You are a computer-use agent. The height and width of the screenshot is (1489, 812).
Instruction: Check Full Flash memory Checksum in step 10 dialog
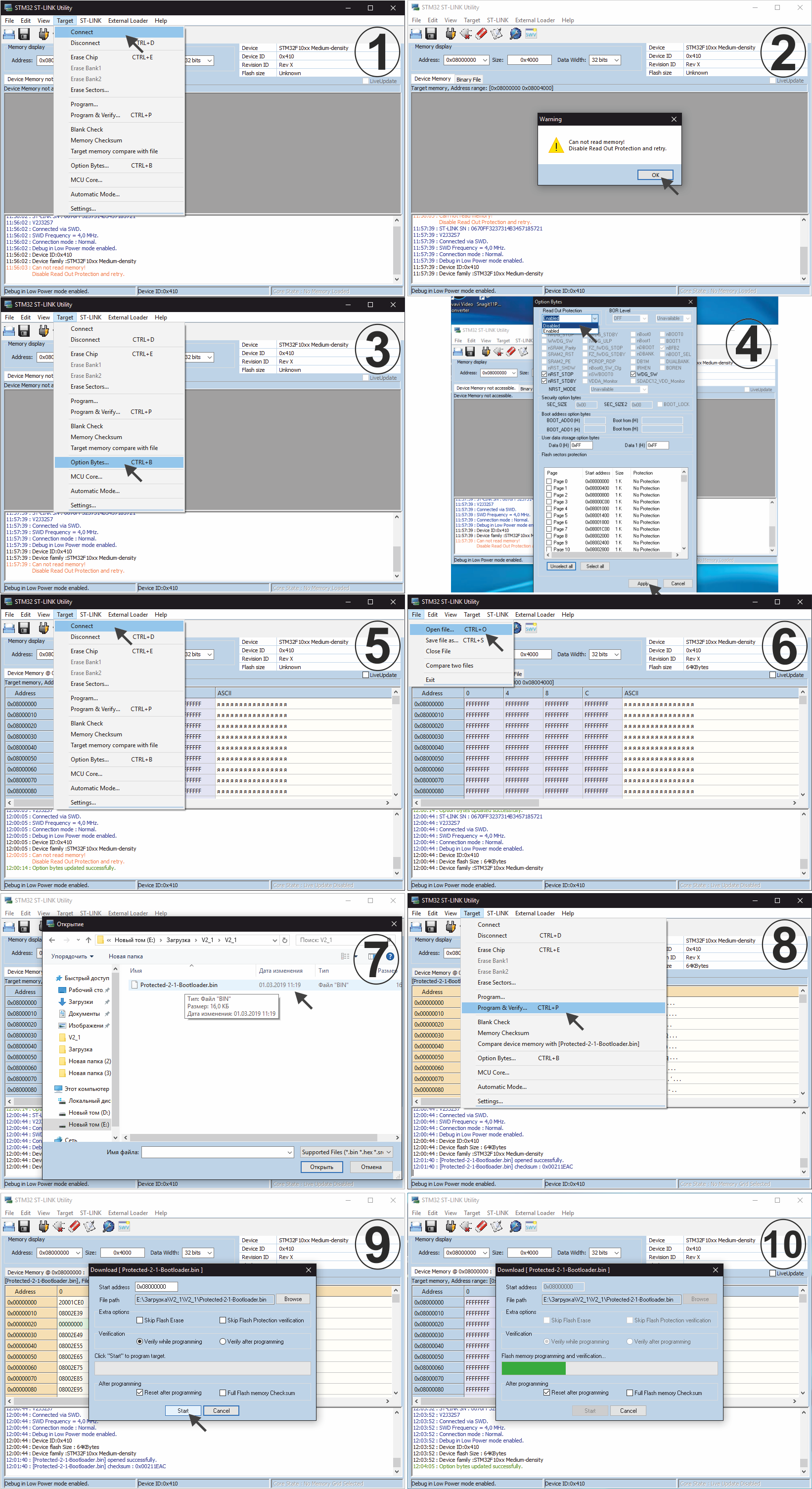(630, 1393)
